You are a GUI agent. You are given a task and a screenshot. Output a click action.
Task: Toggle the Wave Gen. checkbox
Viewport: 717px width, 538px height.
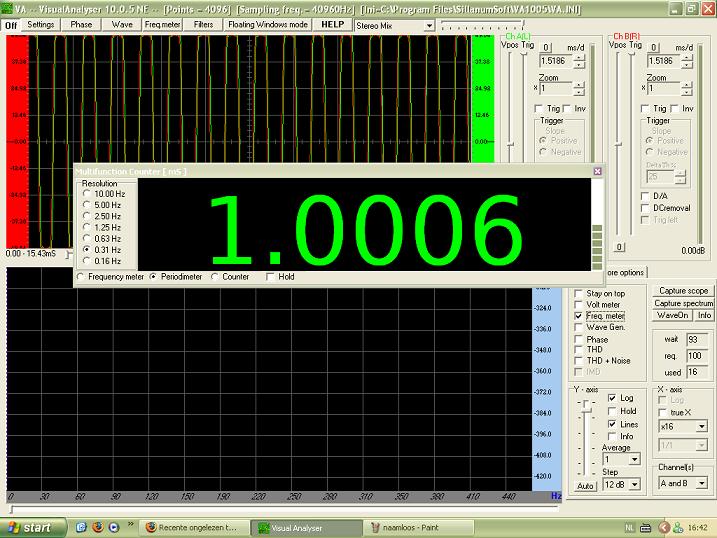pos(580,327)
